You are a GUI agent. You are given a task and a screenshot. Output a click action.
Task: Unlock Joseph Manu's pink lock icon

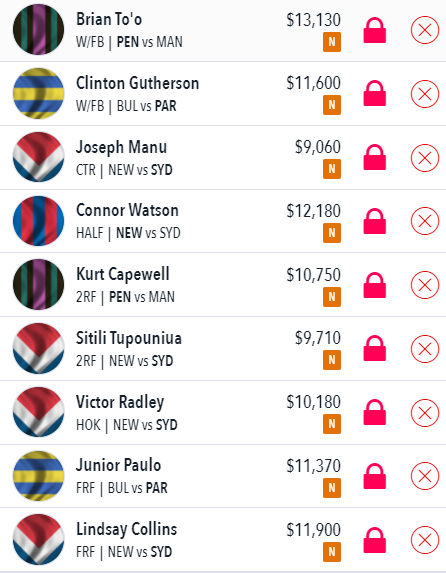click(375, 158)
